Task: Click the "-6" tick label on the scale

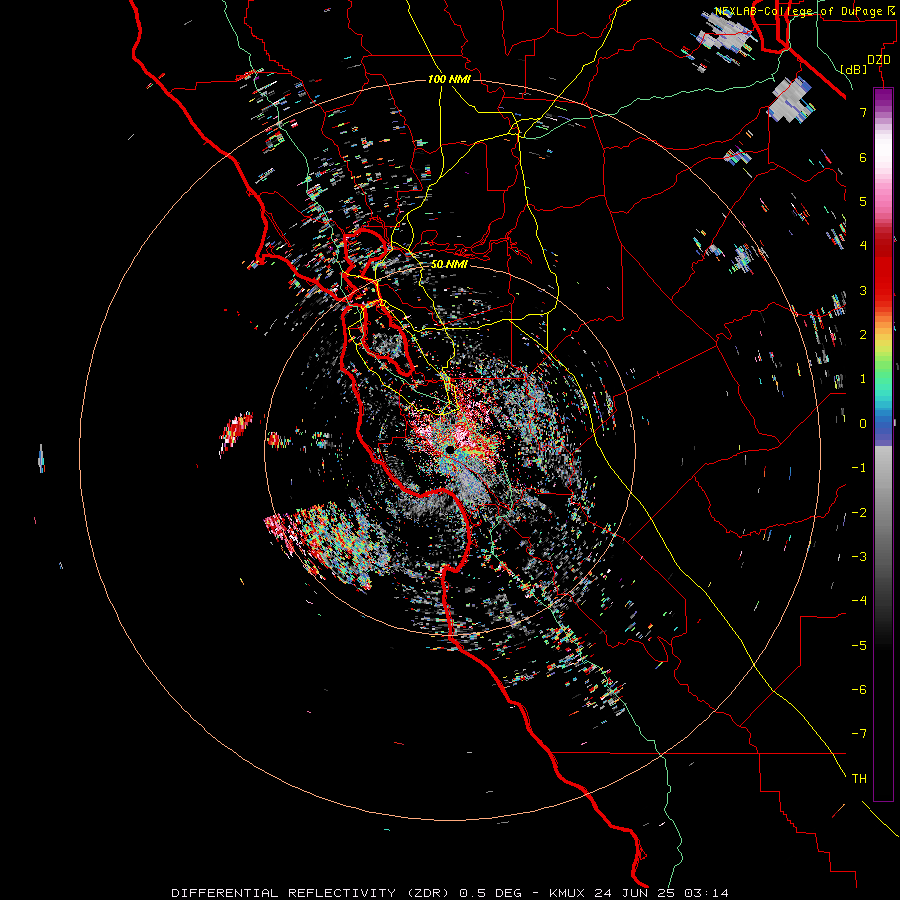Action: [x=859, y=690]
